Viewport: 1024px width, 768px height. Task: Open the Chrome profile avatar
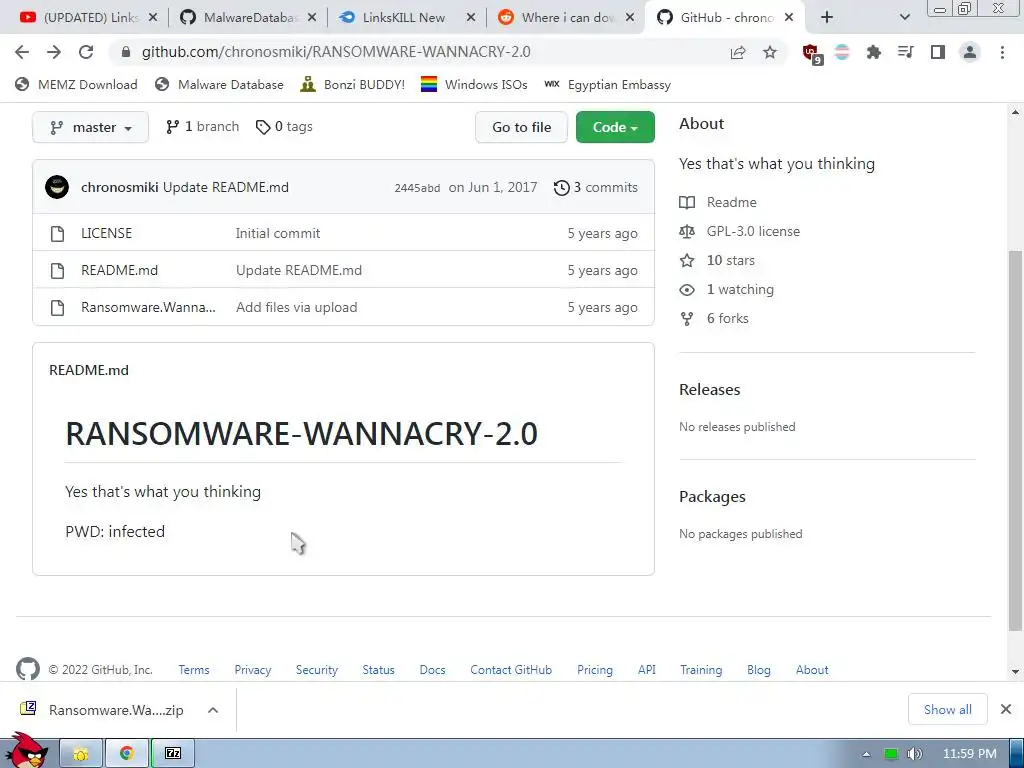click(x=970, y=52)
